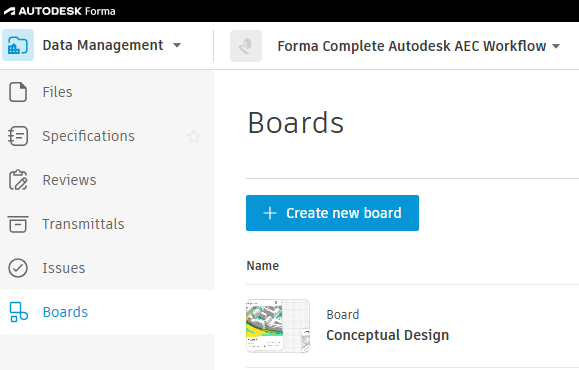
Task: Click the Transmittals archive box icon
Action: (18, 224)
